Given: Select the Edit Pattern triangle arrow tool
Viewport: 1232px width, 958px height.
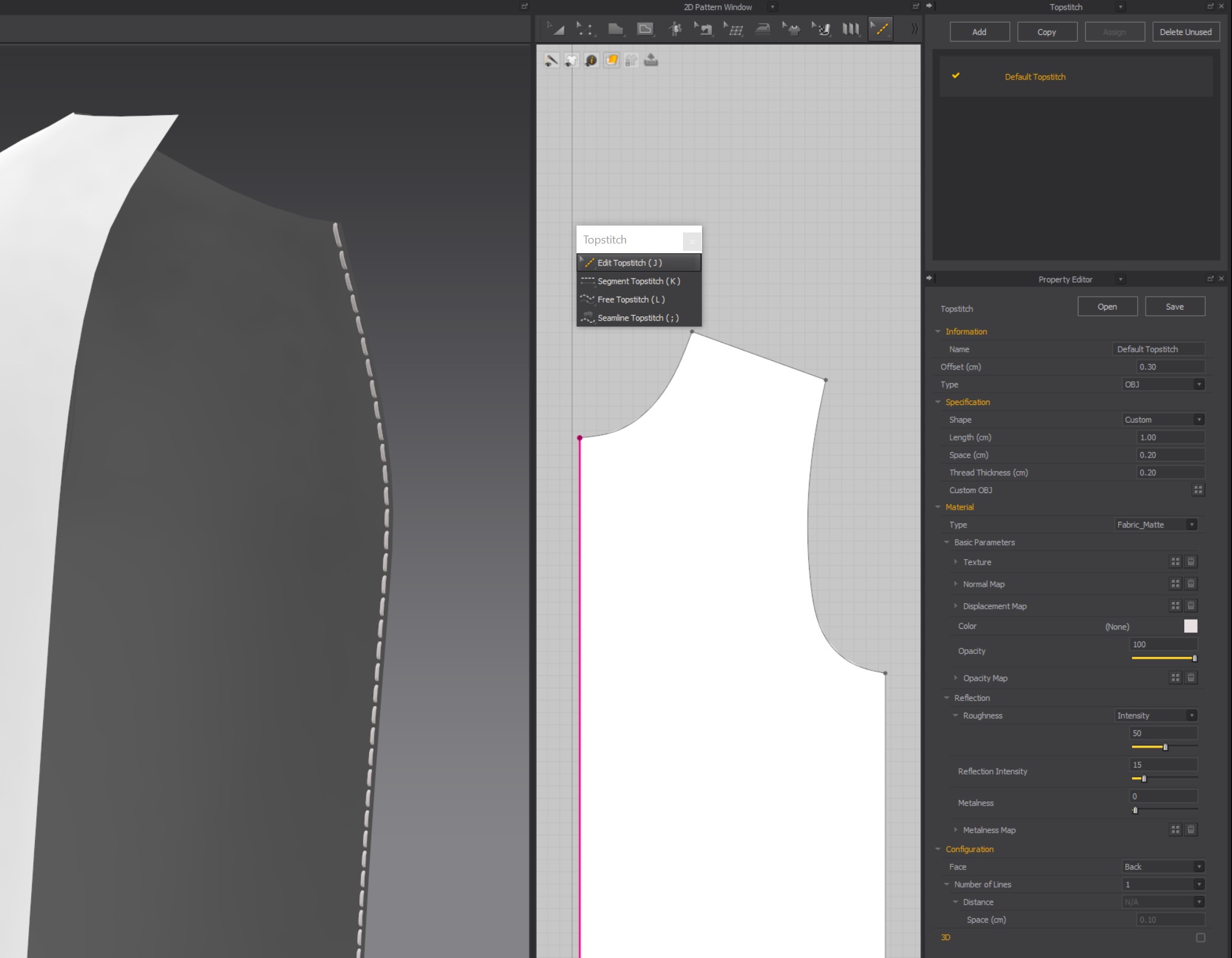Looking at the screenshot, I should click(556, 29).
